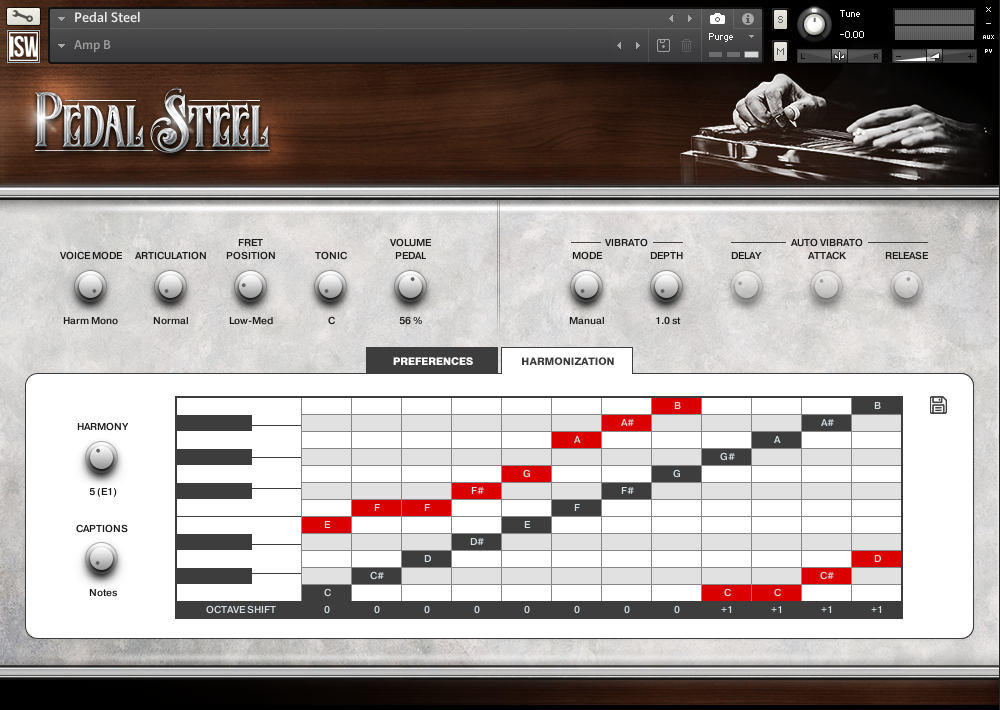
Task: Delete the Amp B snapshot via trash icon
Action: click(687, 45)
